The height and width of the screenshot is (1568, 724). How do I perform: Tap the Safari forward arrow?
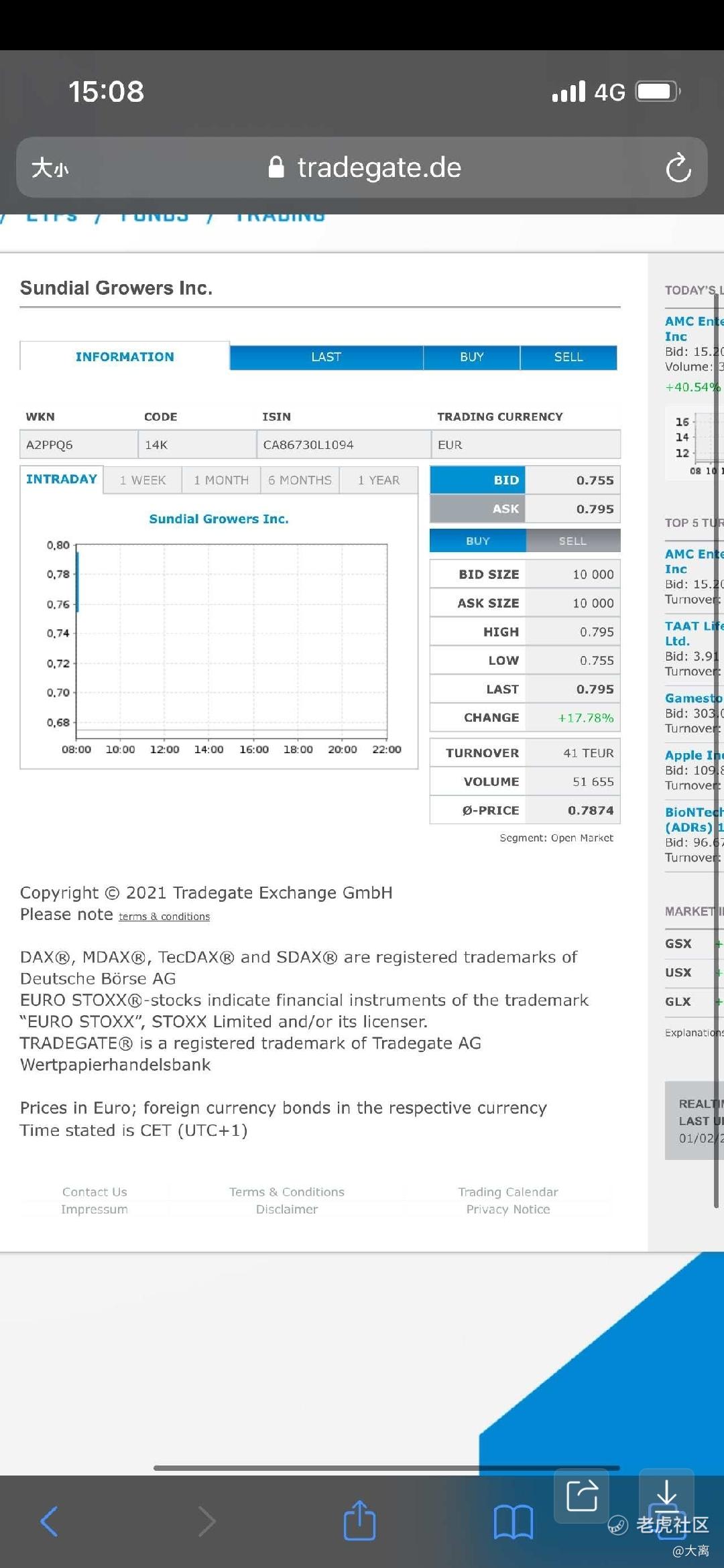pos(207,1521)
